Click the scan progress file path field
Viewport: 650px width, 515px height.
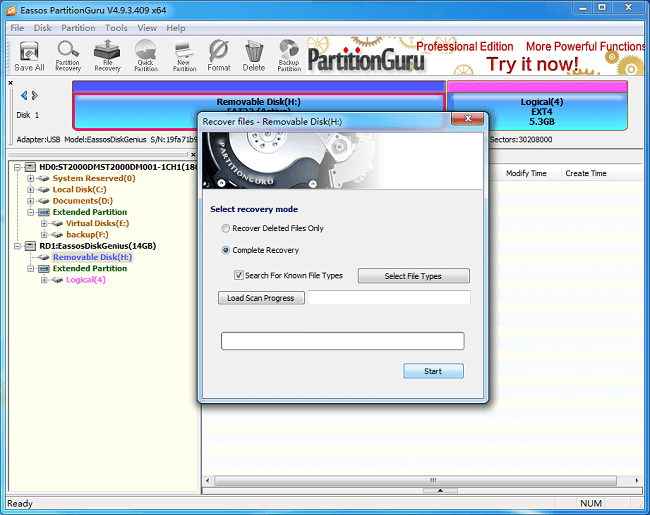[389, 298]
